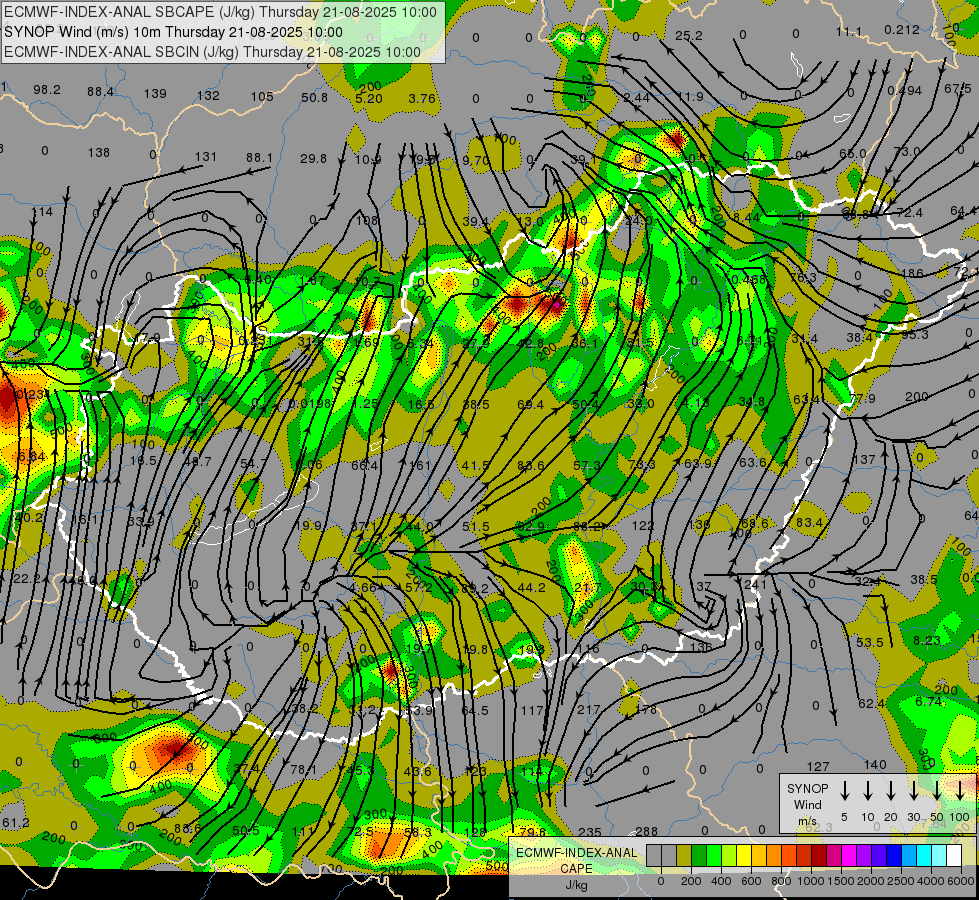The width and height of the screenshot is (979, 900).
Task: Click the m/s unit in wind legend
Action: click(x=807, y=821)
